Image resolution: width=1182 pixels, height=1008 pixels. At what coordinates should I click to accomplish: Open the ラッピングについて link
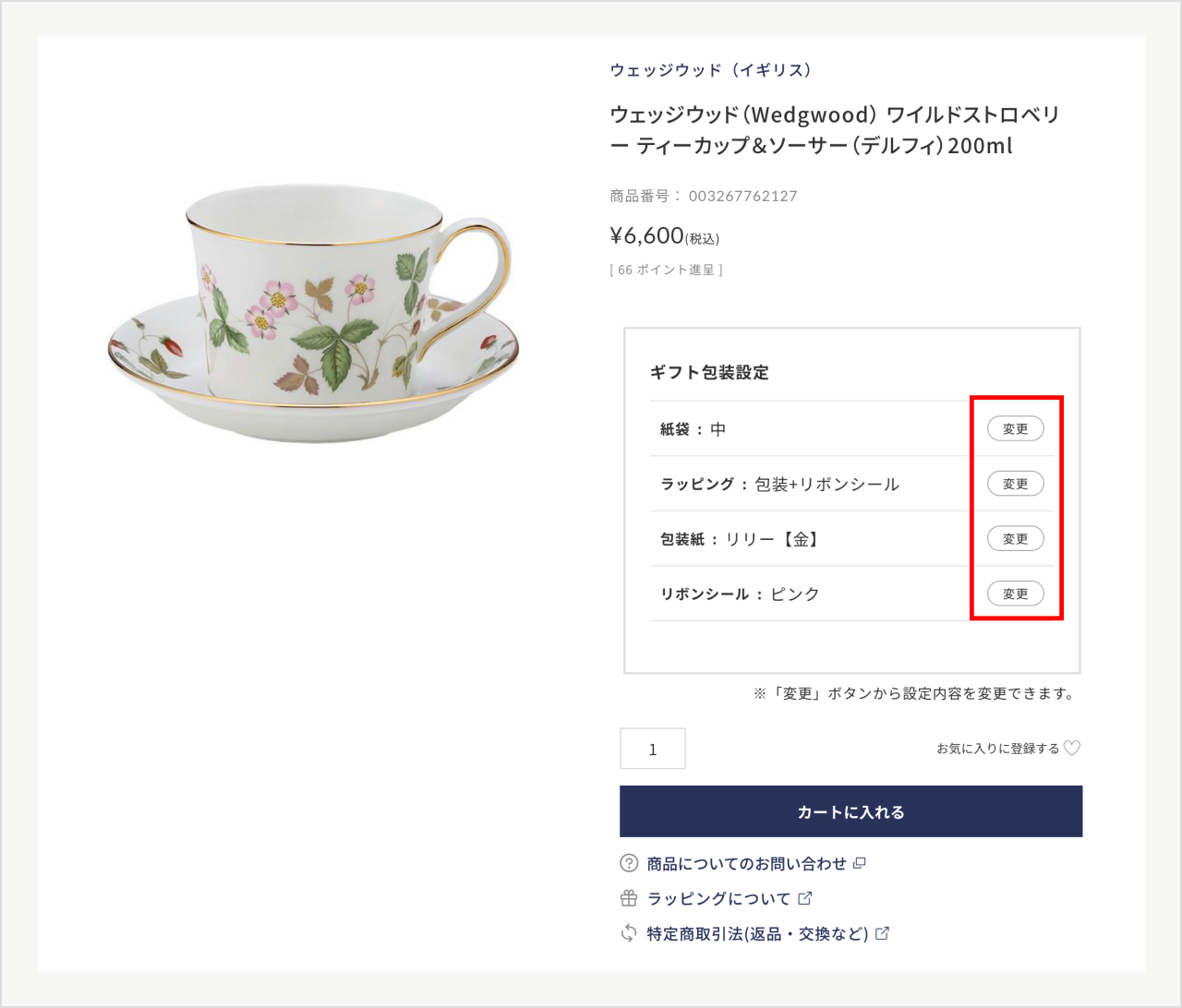click(x=718, y=899)
